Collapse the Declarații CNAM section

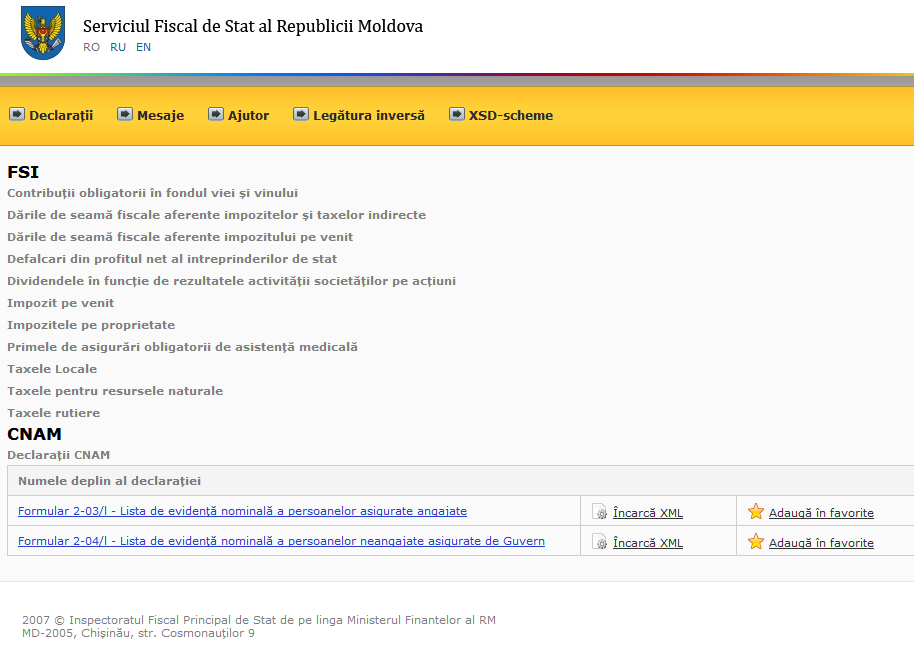[x=58, y=455]
